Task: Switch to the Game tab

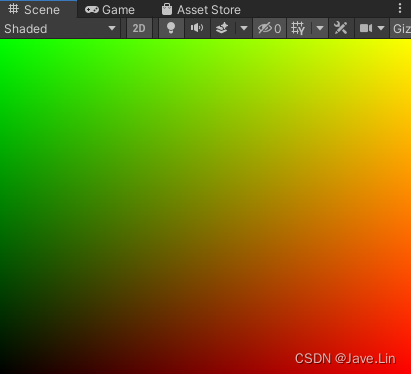Action: tap(110, 10)
